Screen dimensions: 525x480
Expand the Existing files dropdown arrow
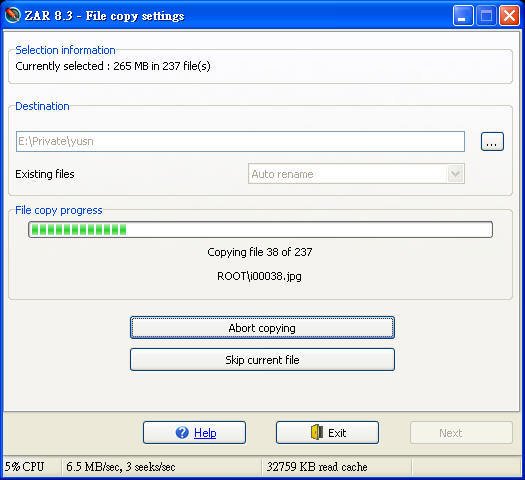pyautogui.click(x=455, y=174)
